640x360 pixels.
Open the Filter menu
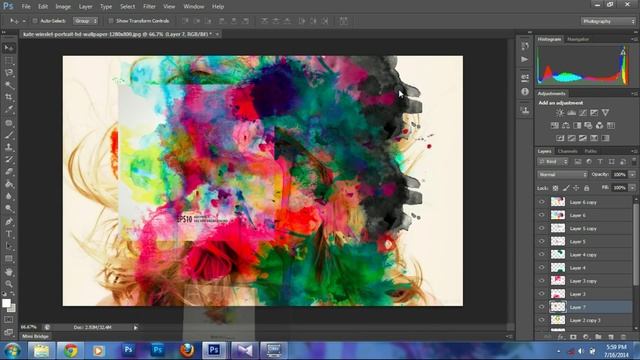tap(149, 7)
